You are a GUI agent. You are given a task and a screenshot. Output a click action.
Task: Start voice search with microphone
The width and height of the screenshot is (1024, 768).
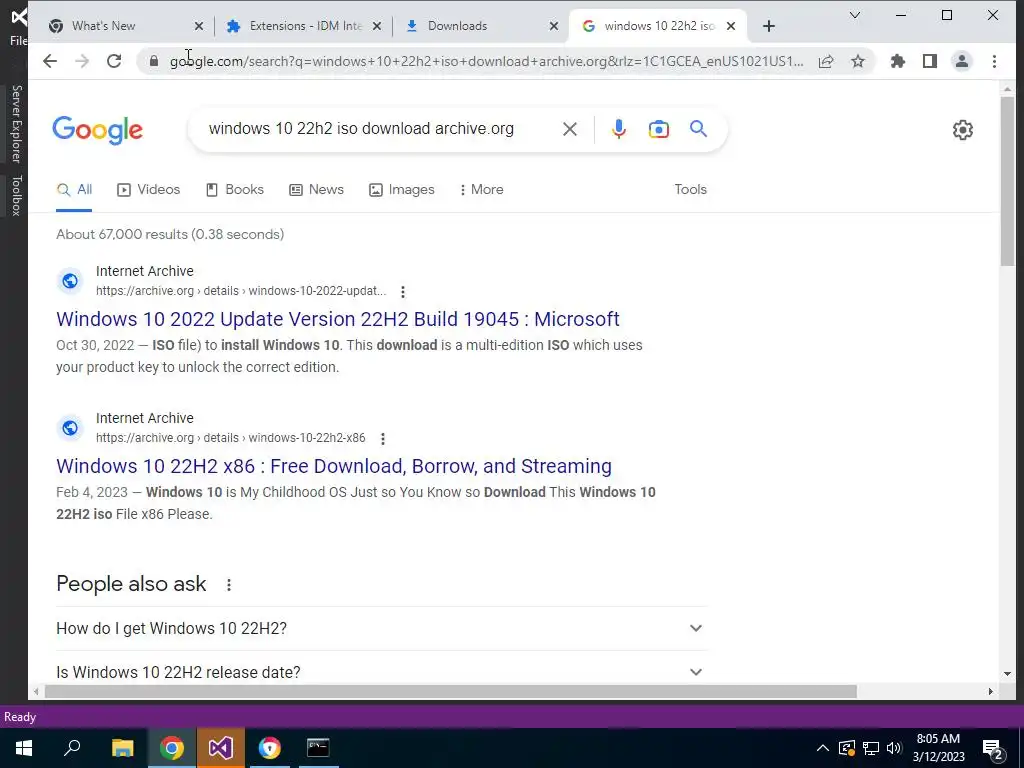pos(618,129)
